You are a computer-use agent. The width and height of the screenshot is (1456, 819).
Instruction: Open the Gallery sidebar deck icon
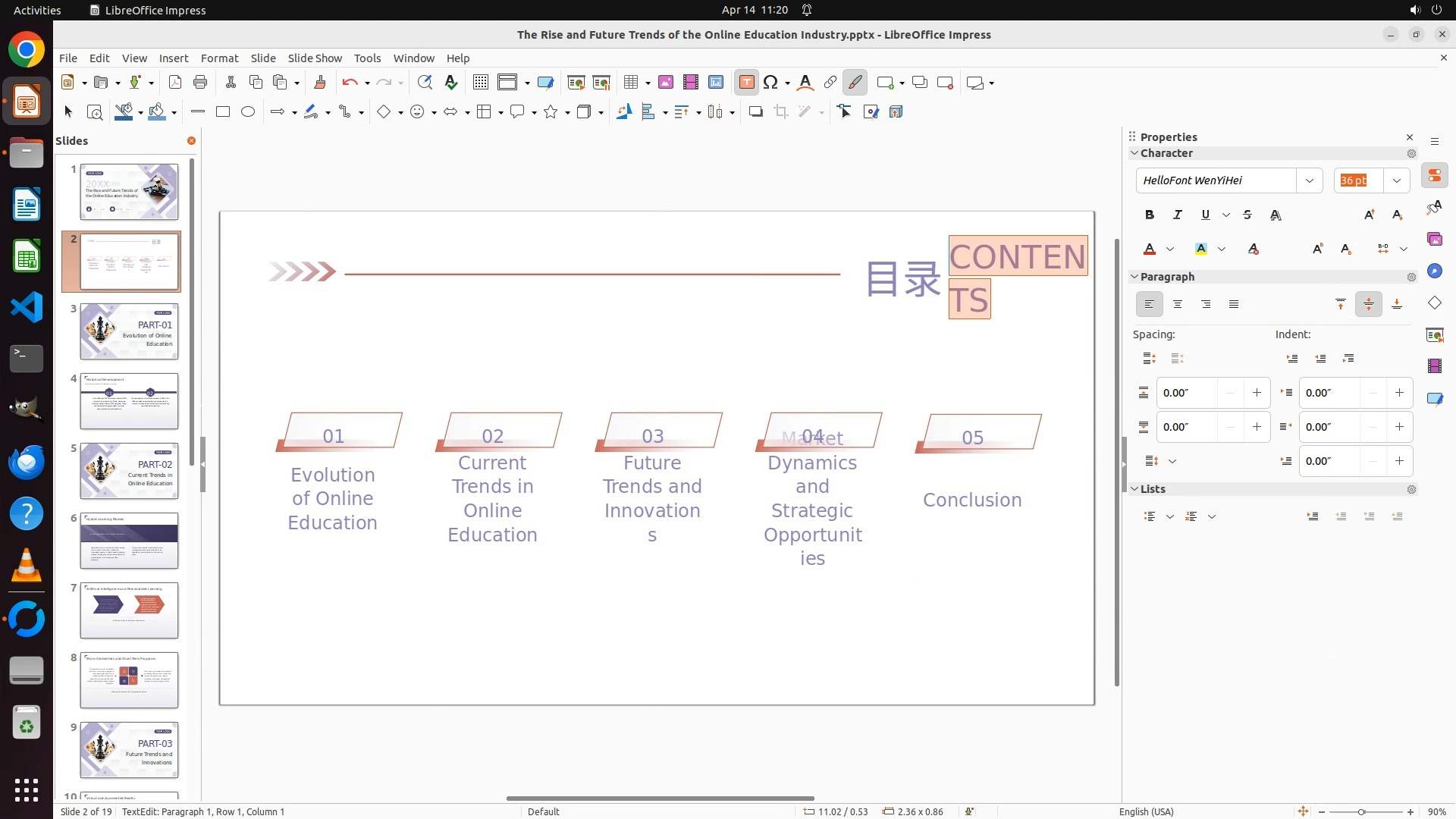click(1434, 240)
